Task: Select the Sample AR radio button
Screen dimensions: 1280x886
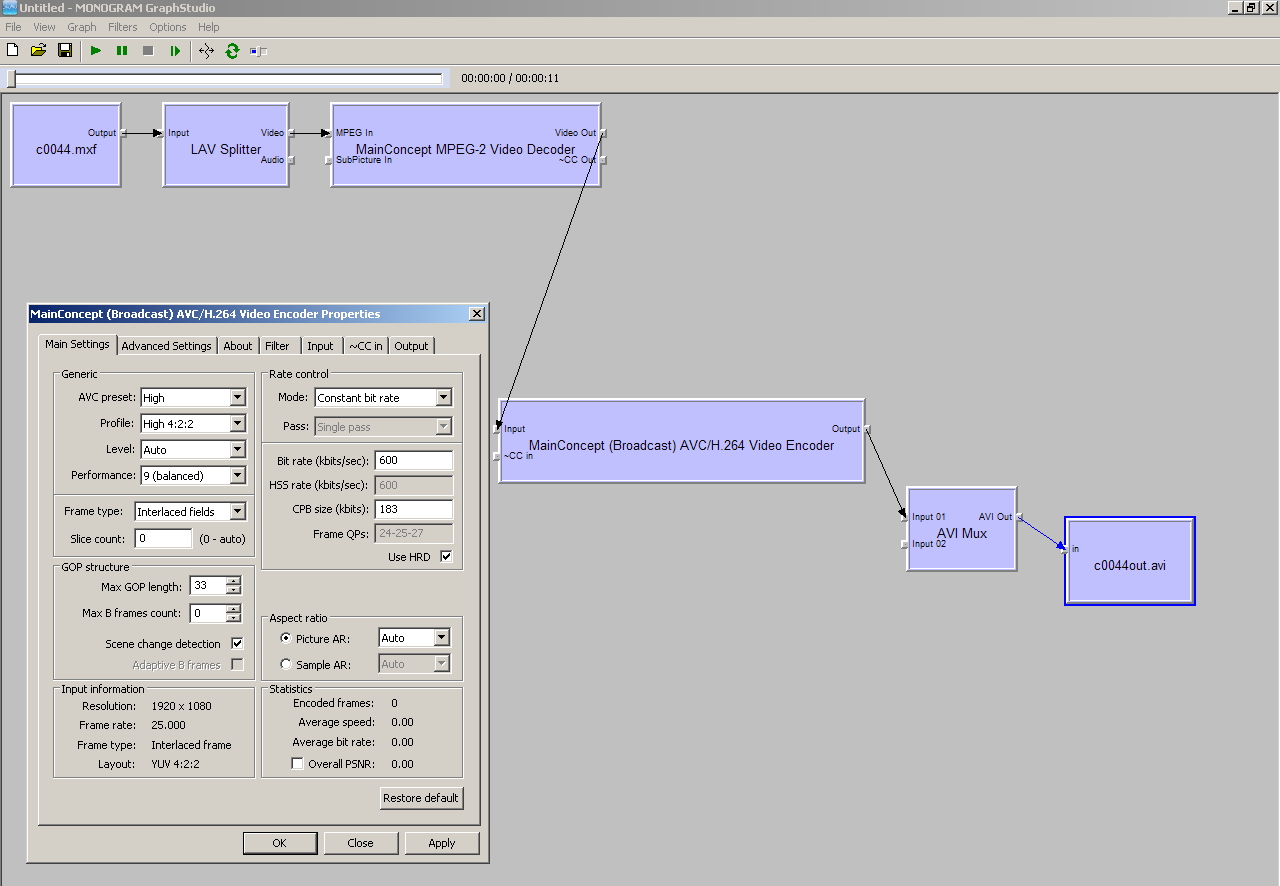Action: pos(286,664)
